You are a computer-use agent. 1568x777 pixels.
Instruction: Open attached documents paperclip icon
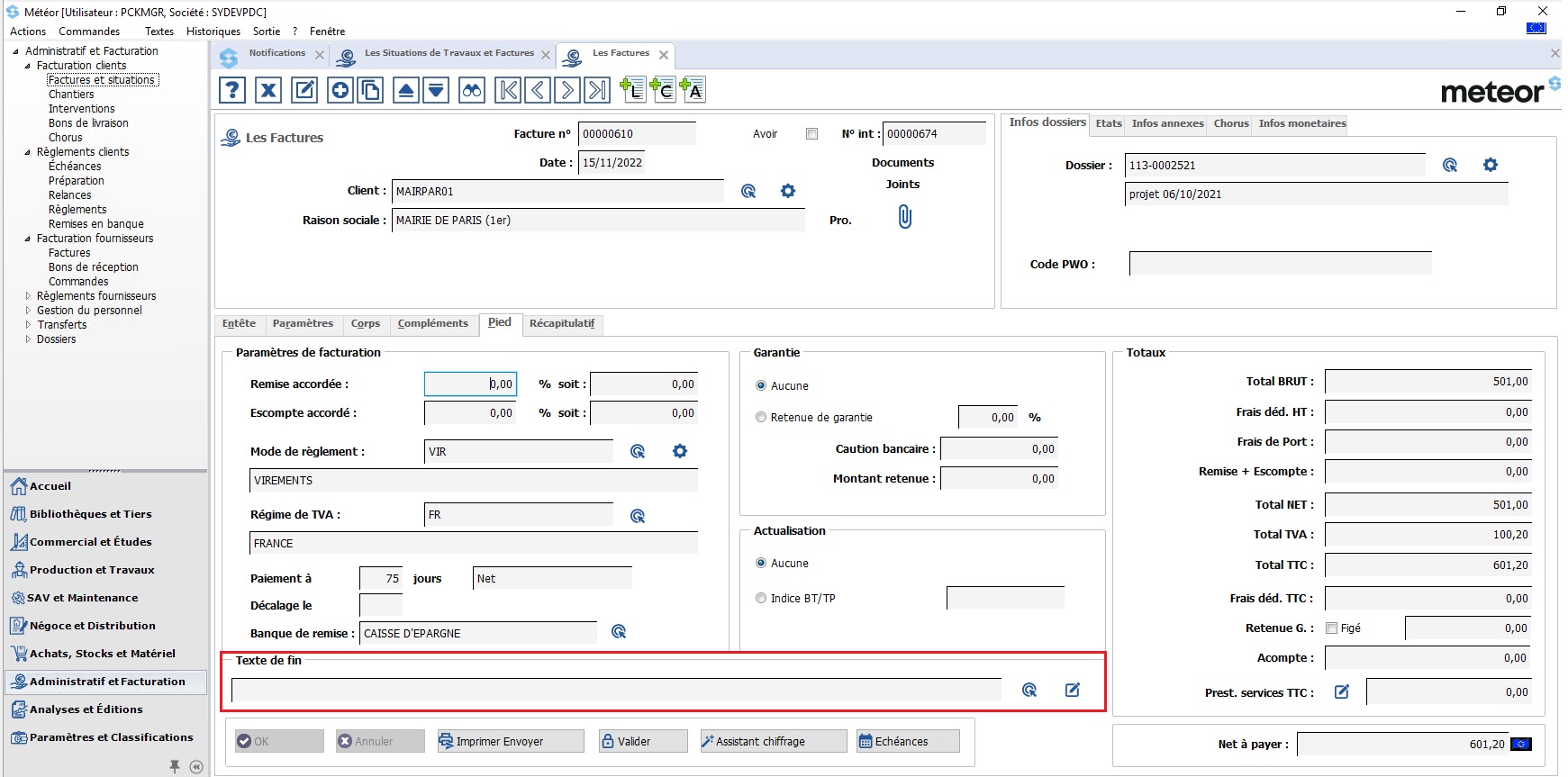click(x=905, y=216)
